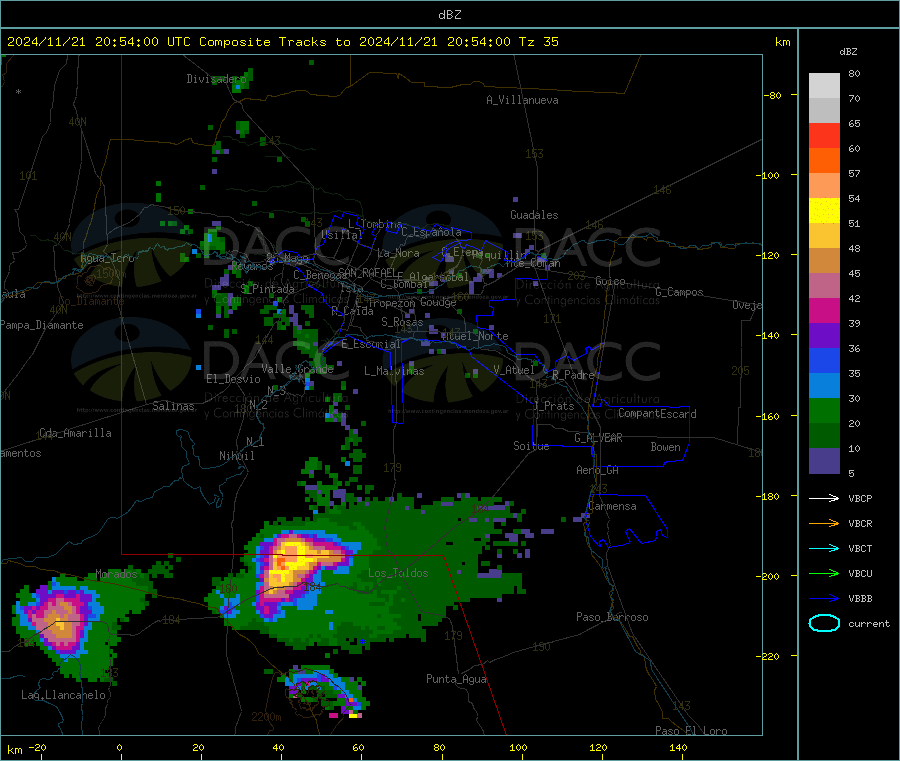Click the 'Valle_Grande' place label
The width and height of the screenshot is (900, 761).
tap(297, 369)
